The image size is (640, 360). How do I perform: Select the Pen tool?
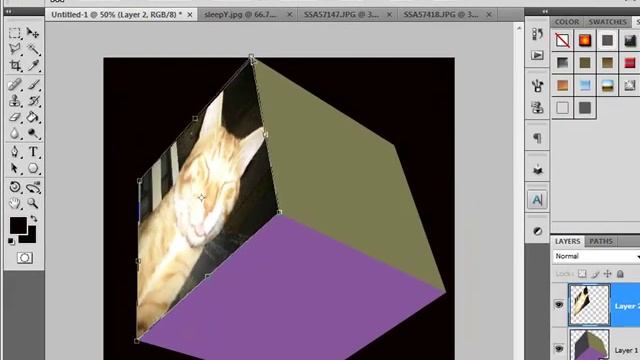(15, 152)
